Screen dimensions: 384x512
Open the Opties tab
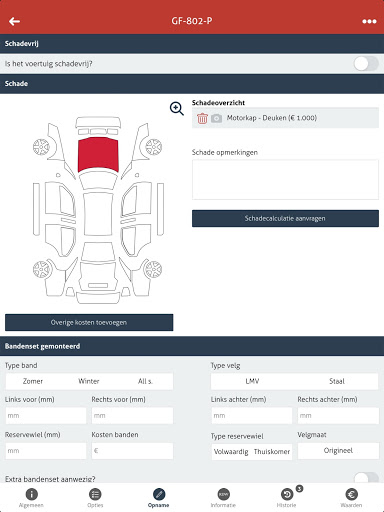pos(95,498)
